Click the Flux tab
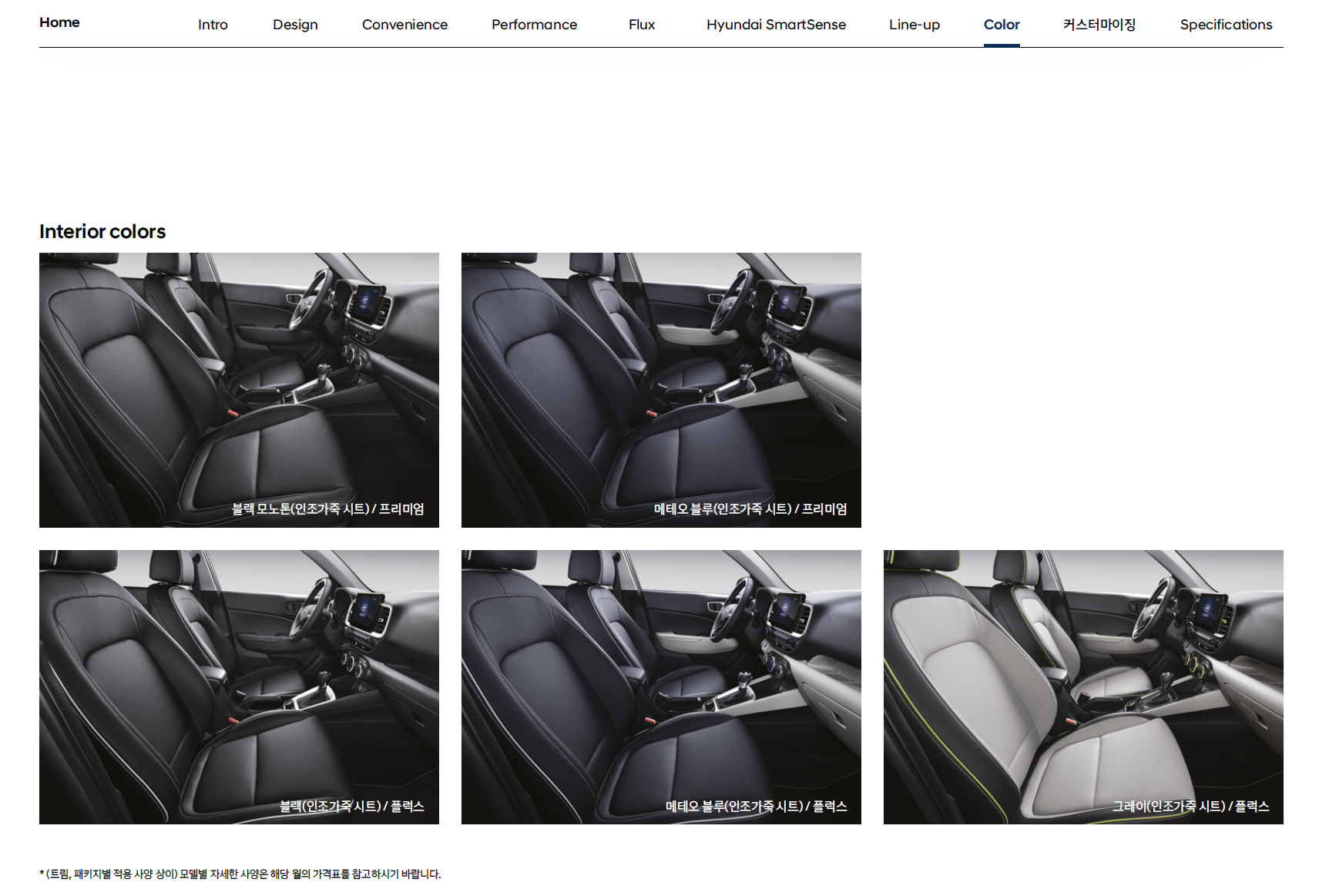Viewport: 1319px width, 896px height. pyautogui.click(x=642, y=25)
